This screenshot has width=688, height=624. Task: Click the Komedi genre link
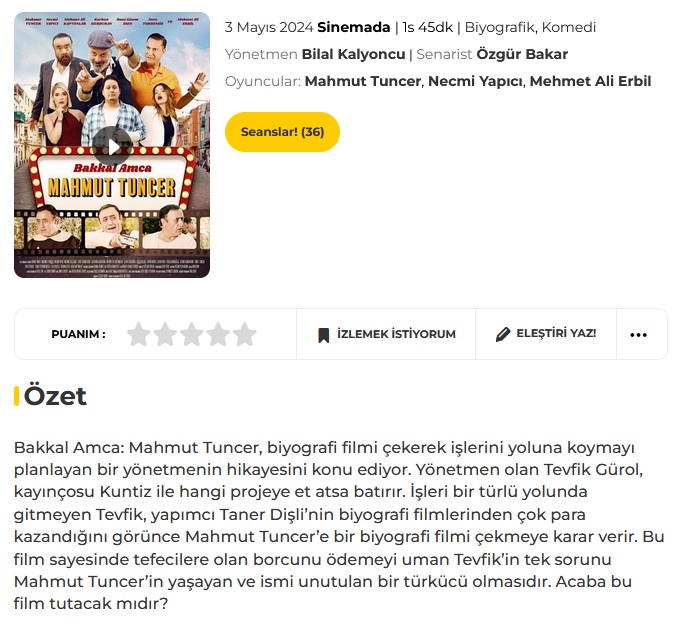tap(569, 27)
